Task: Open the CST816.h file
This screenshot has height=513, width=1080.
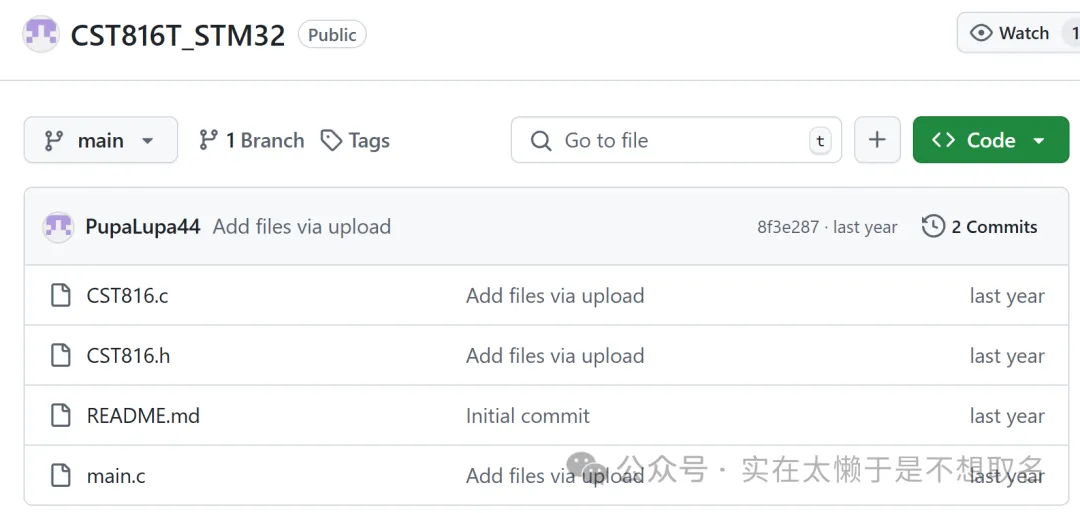Action: (128, 356)
